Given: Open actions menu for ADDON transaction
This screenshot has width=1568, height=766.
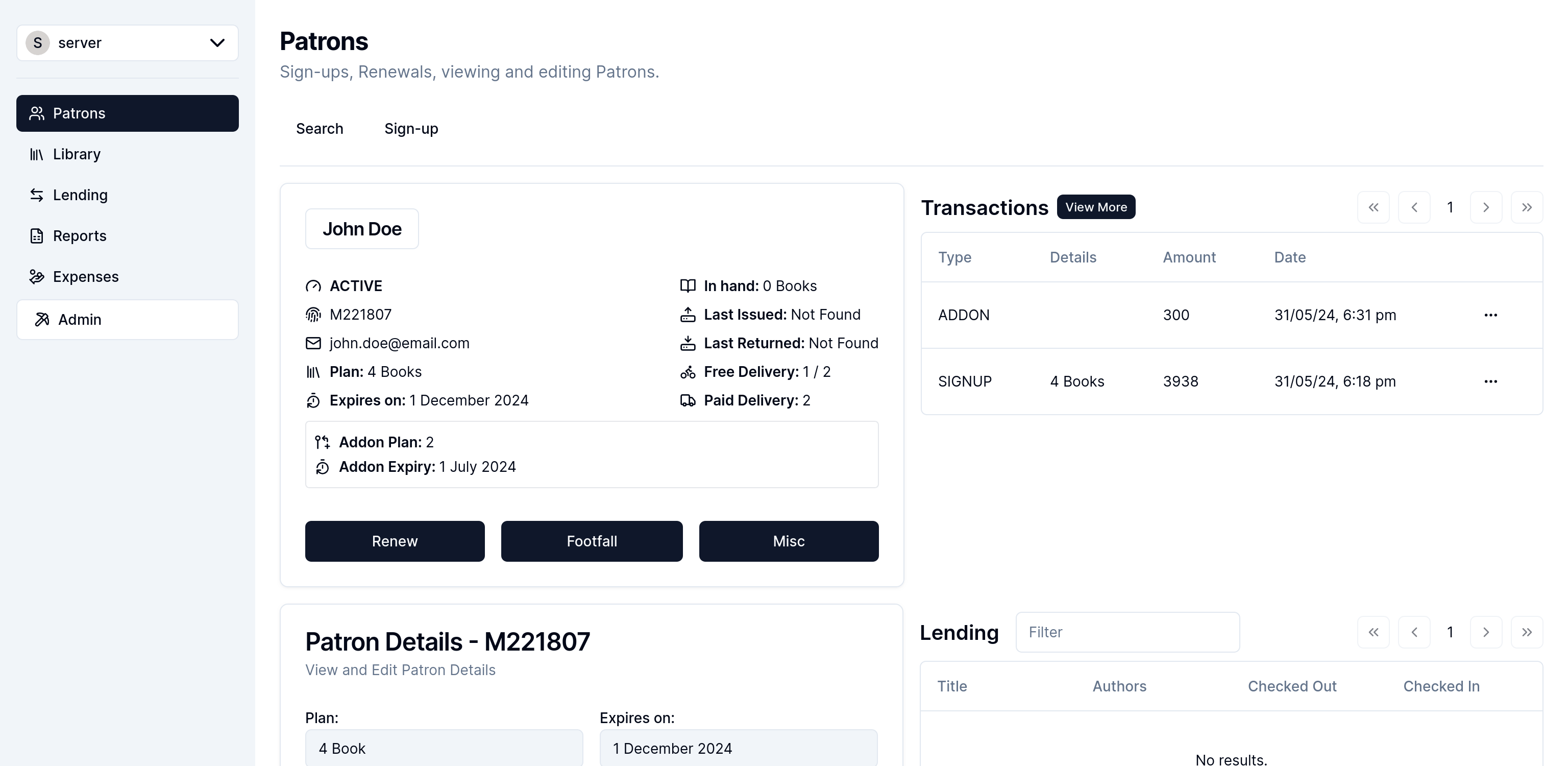Looking at the screenshot, I should pyautogui.click(x=1490, y=315).
